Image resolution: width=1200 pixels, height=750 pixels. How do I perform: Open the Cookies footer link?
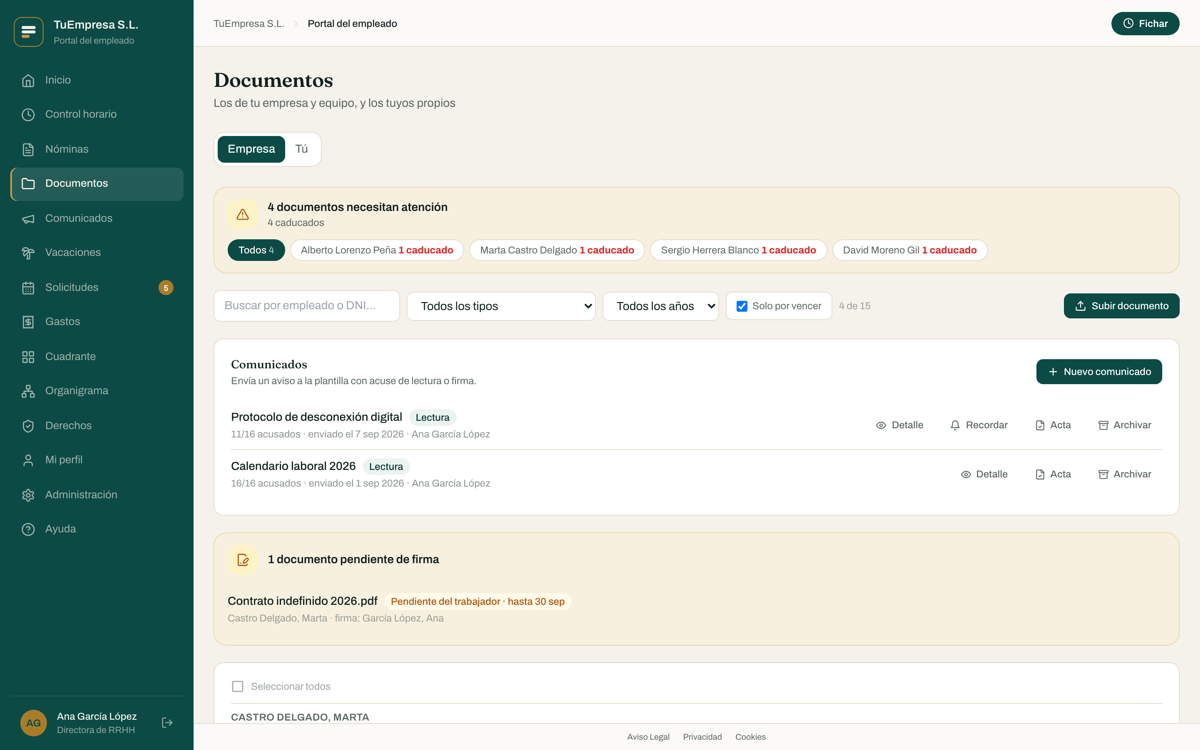pos(750,737)
